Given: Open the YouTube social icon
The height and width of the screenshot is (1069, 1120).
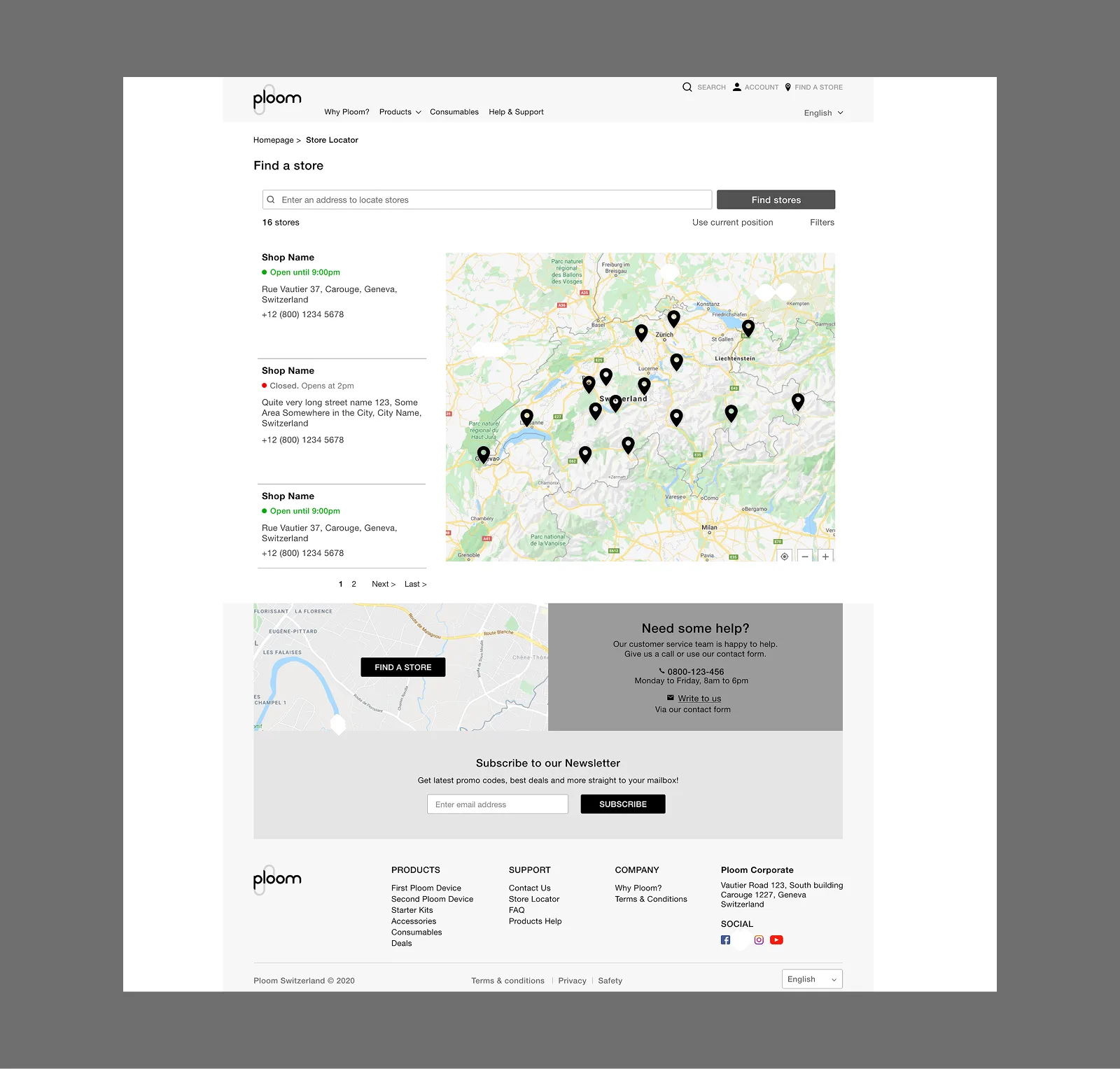Looking at the screenshot, I should tap(776, 940).
